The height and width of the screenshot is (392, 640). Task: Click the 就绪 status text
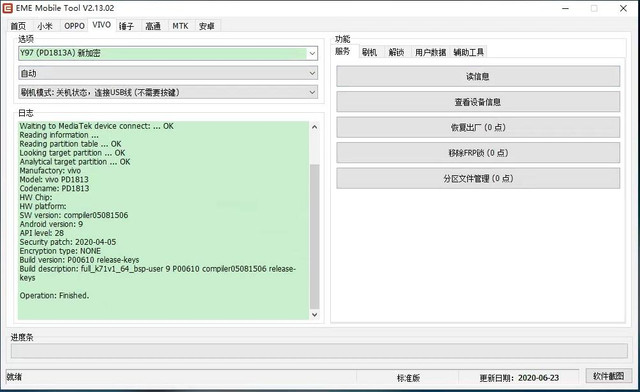(14, 377)
